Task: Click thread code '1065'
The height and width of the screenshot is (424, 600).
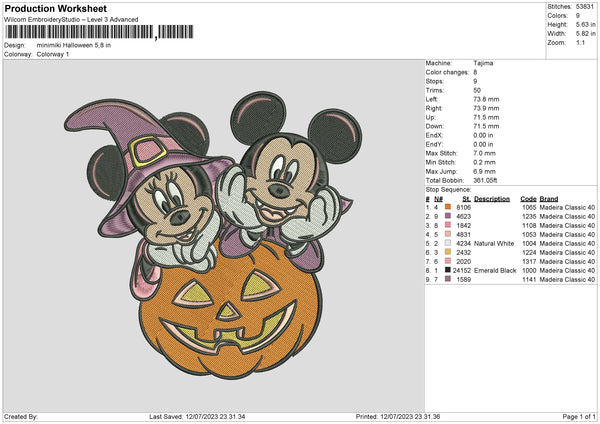Action: pos(529,207)
